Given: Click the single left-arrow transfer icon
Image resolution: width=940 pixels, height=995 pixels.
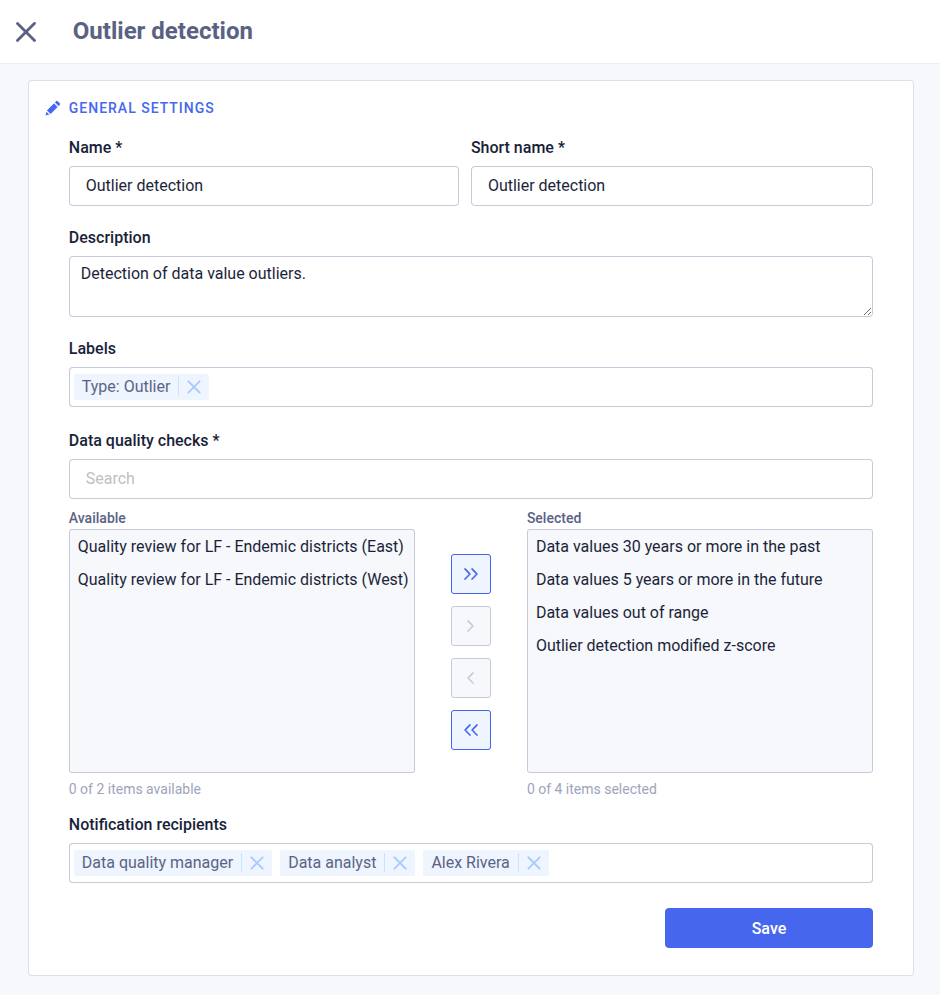Looking at the screenshot, I should click(x=471, y=678).
